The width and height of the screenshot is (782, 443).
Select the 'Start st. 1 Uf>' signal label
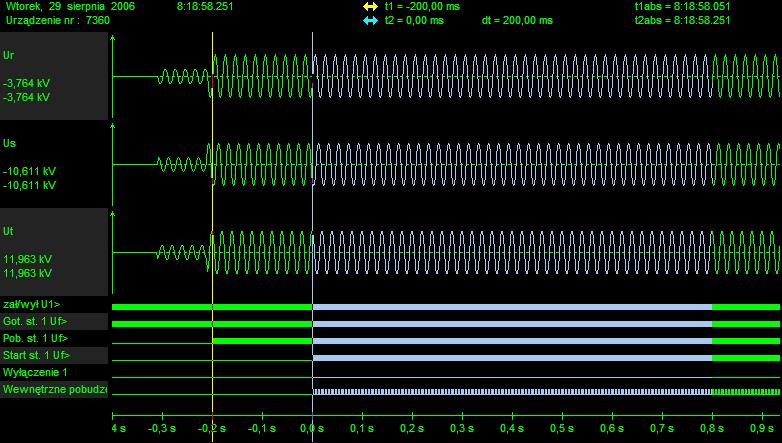(36, 355)
